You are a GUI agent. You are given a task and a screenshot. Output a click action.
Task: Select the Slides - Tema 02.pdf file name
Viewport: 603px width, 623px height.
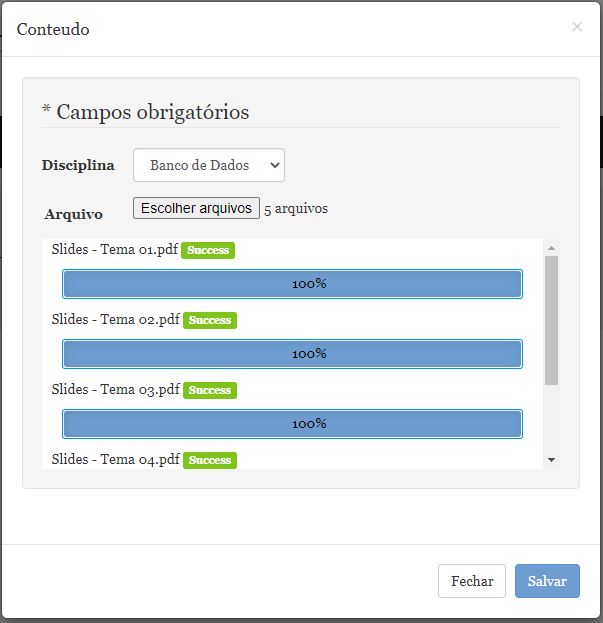pyautogui.click(x=115, y=319)
